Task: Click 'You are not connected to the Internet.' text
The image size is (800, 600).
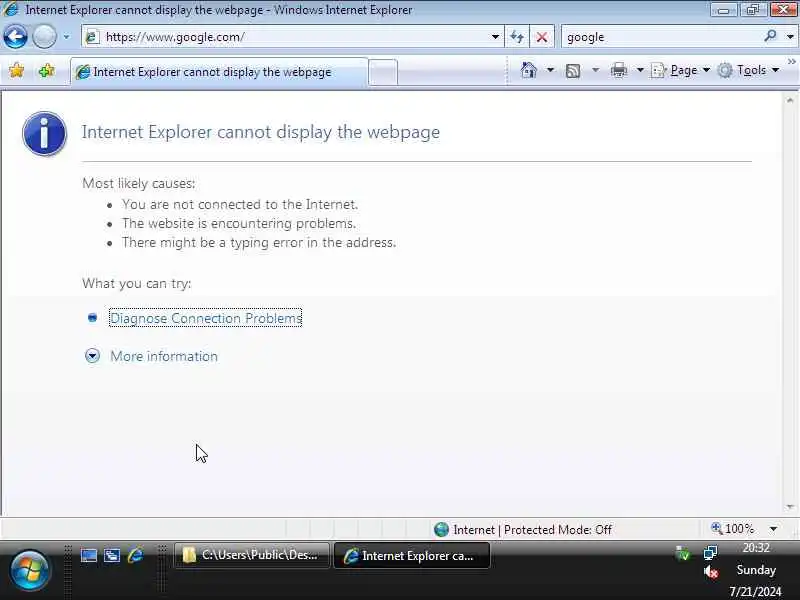Action: (x=240, y=204)
